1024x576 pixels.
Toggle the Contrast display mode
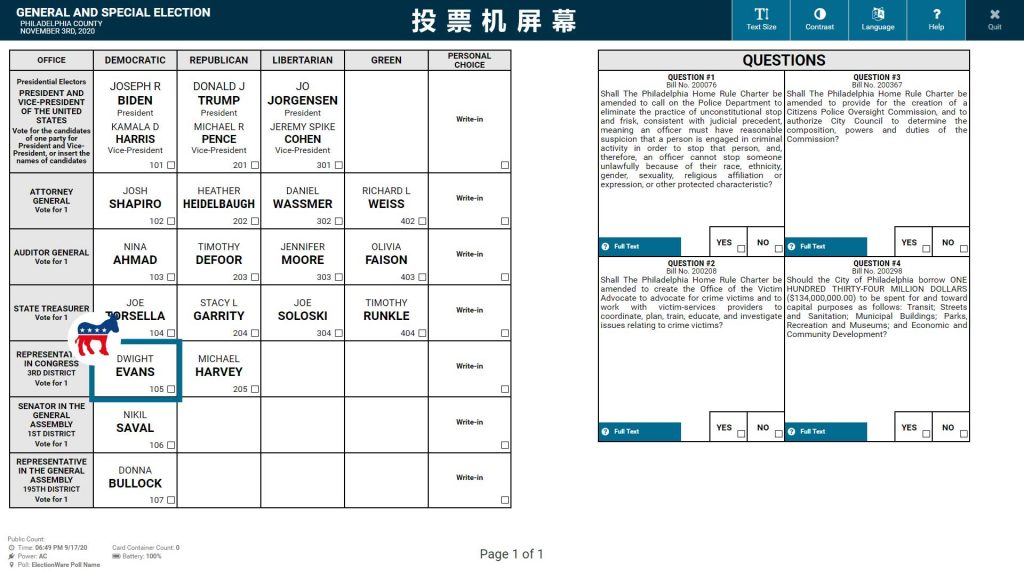(x=819, y=19)
